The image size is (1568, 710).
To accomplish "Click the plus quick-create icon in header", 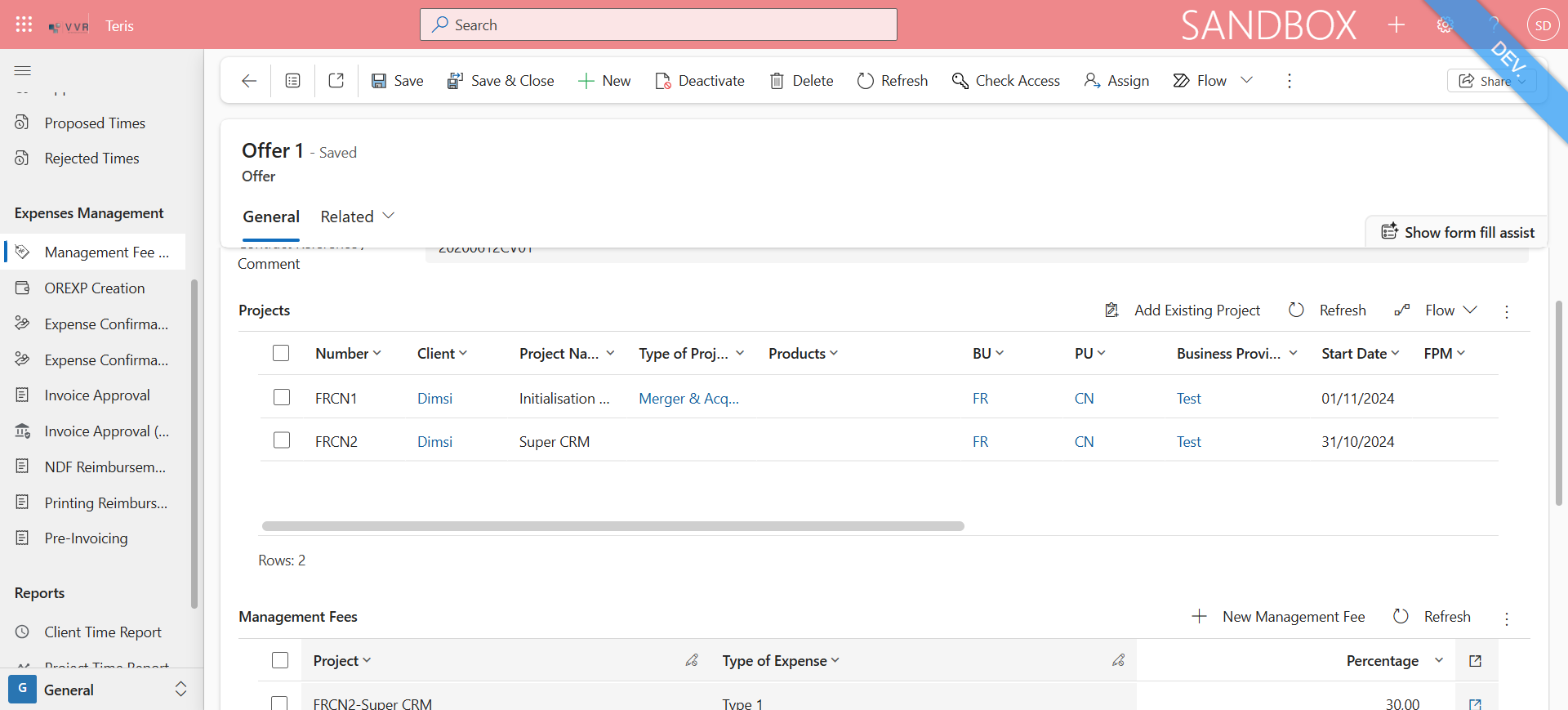I will point(1396,25).
